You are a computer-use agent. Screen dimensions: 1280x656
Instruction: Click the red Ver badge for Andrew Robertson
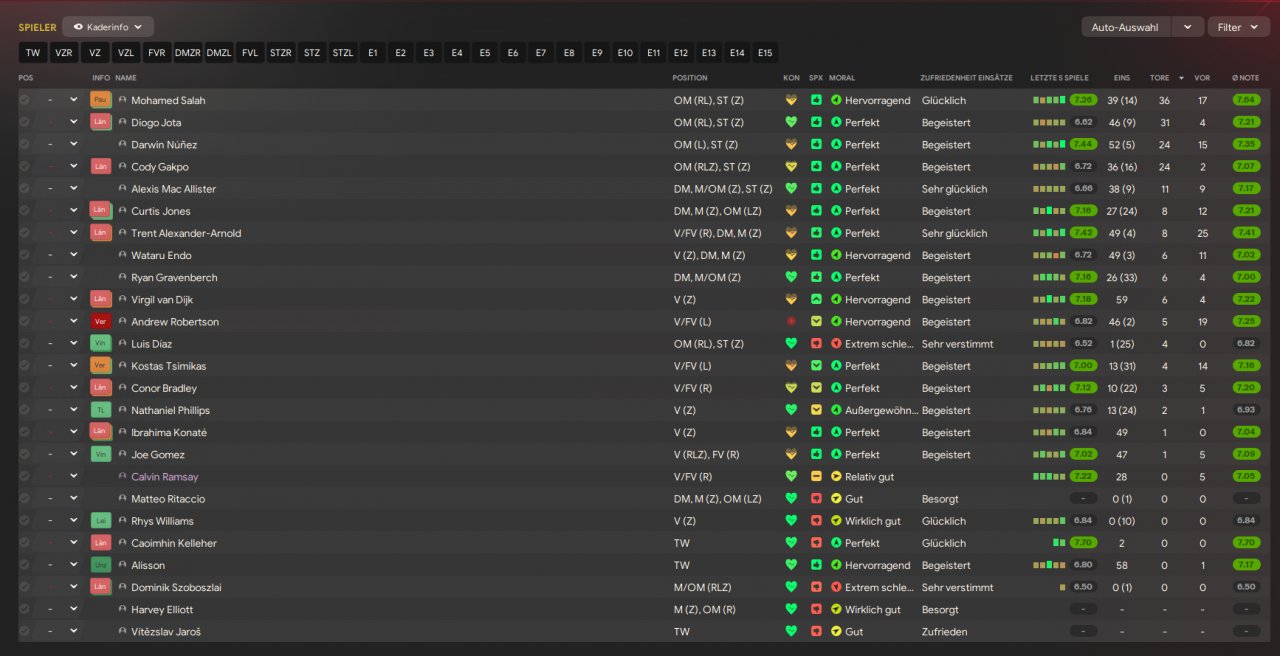tap(100, 322)
